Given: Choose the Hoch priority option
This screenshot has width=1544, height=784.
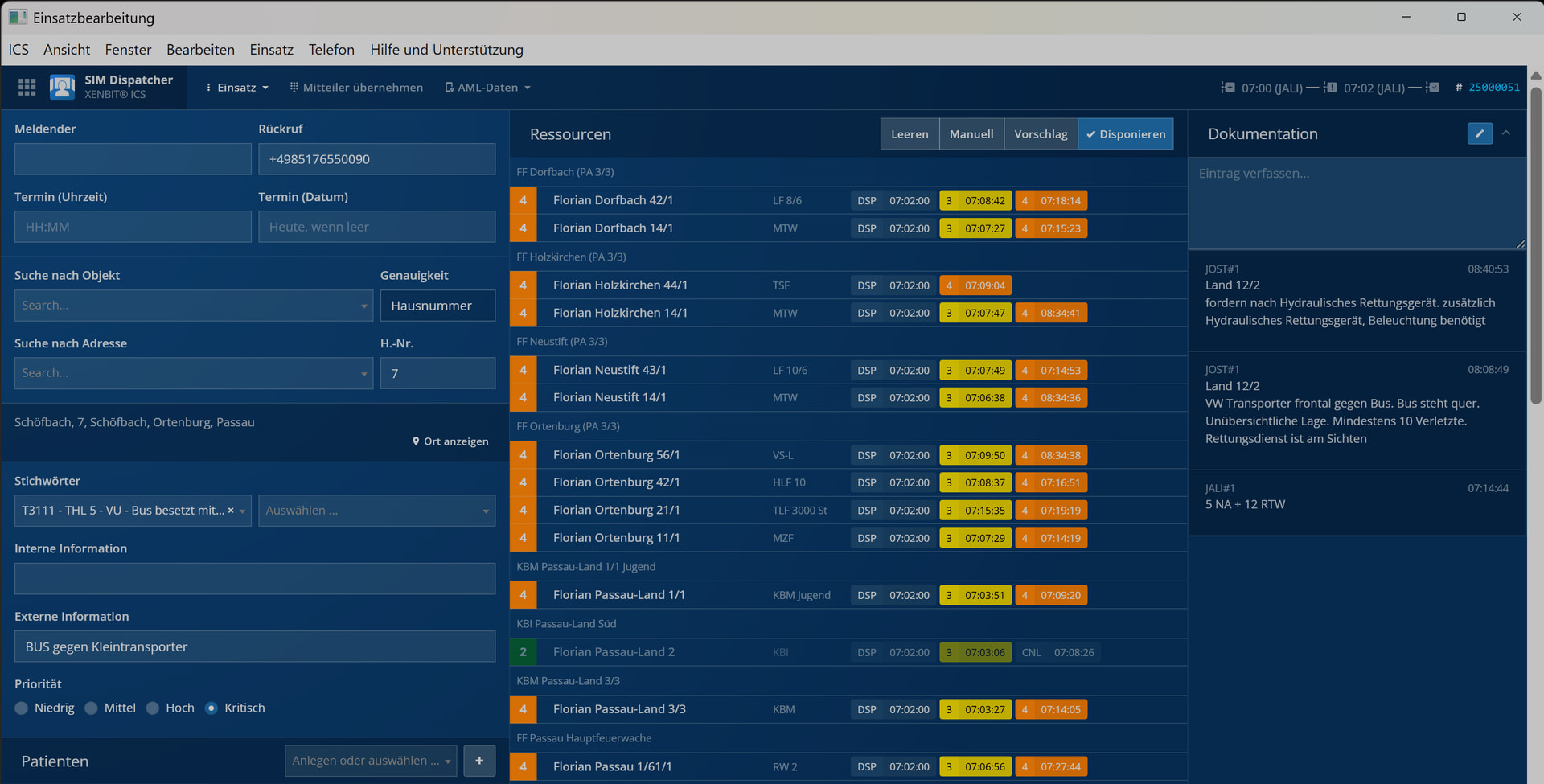Looking at the screenshot, I should (x=153, y=708).
